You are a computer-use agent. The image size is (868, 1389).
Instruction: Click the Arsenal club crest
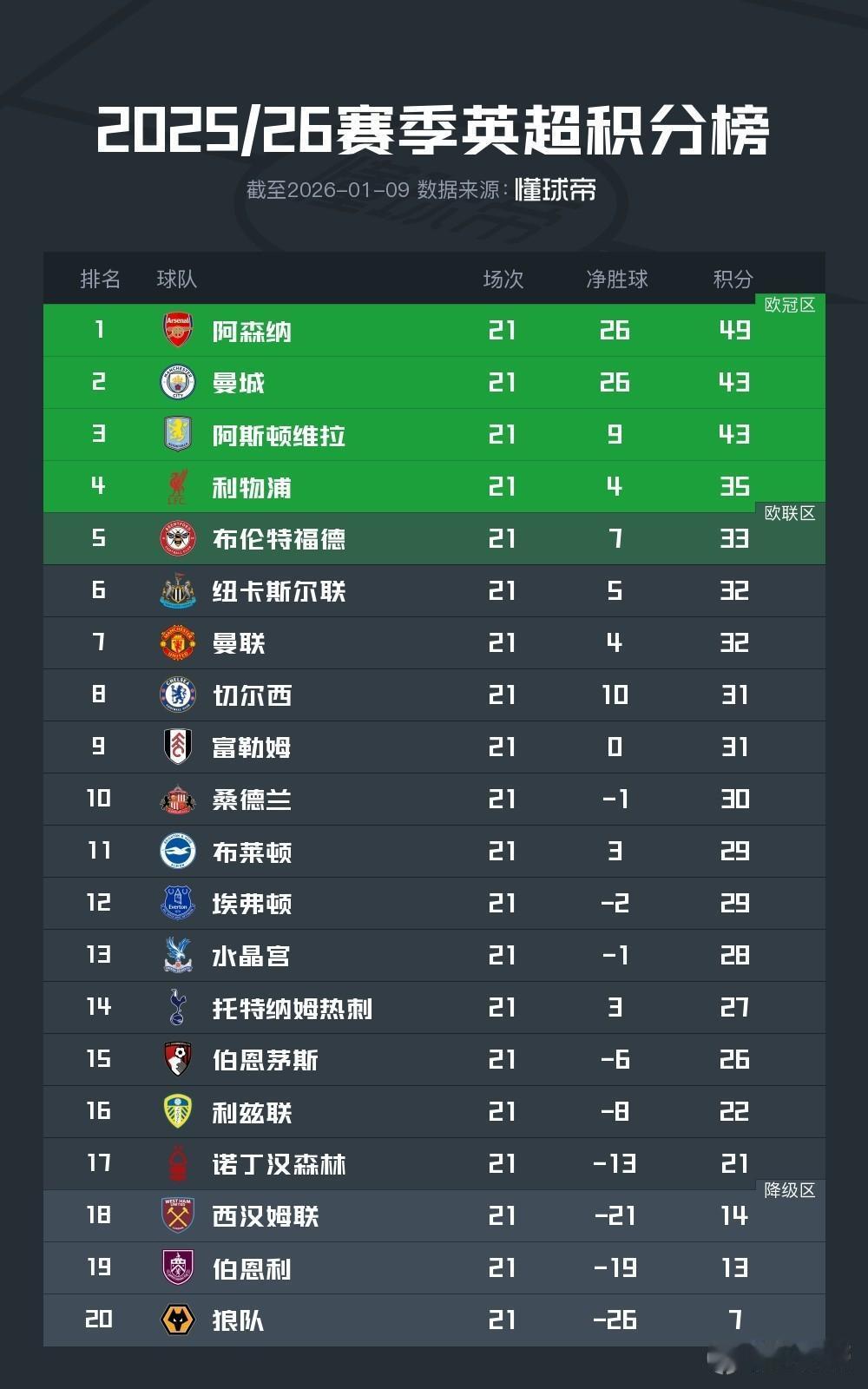click(178, 330)
